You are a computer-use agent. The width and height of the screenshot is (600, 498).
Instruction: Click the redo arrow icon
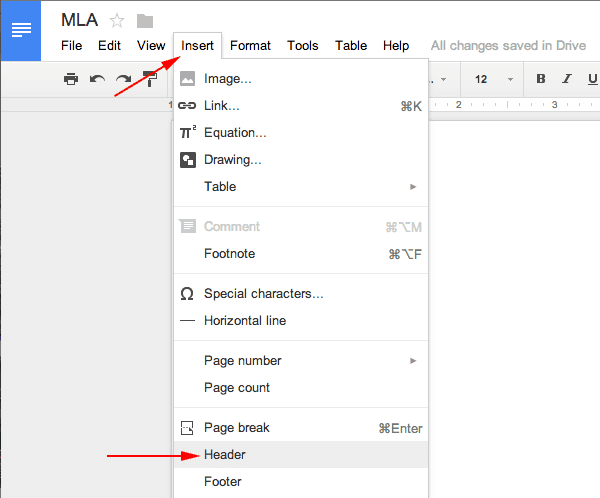(x=123, y=79)
